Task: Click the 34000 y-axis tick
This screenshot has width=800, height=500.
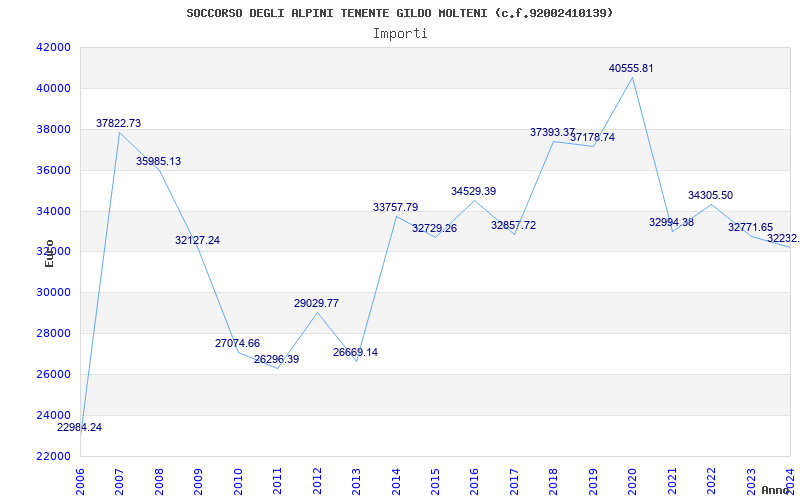Action: click(x=53, y=211)
